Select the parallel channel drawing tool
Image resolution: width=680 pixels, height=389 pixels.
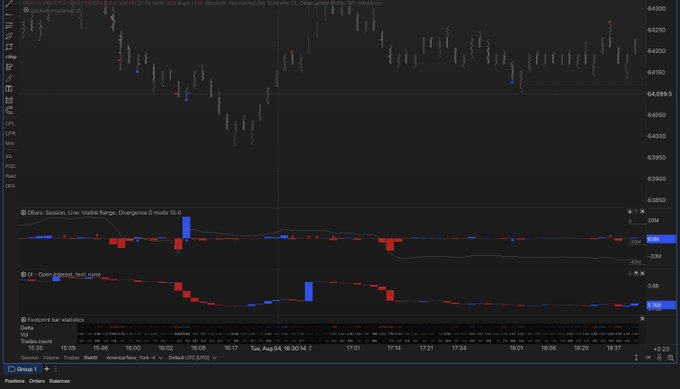(9, 36)
